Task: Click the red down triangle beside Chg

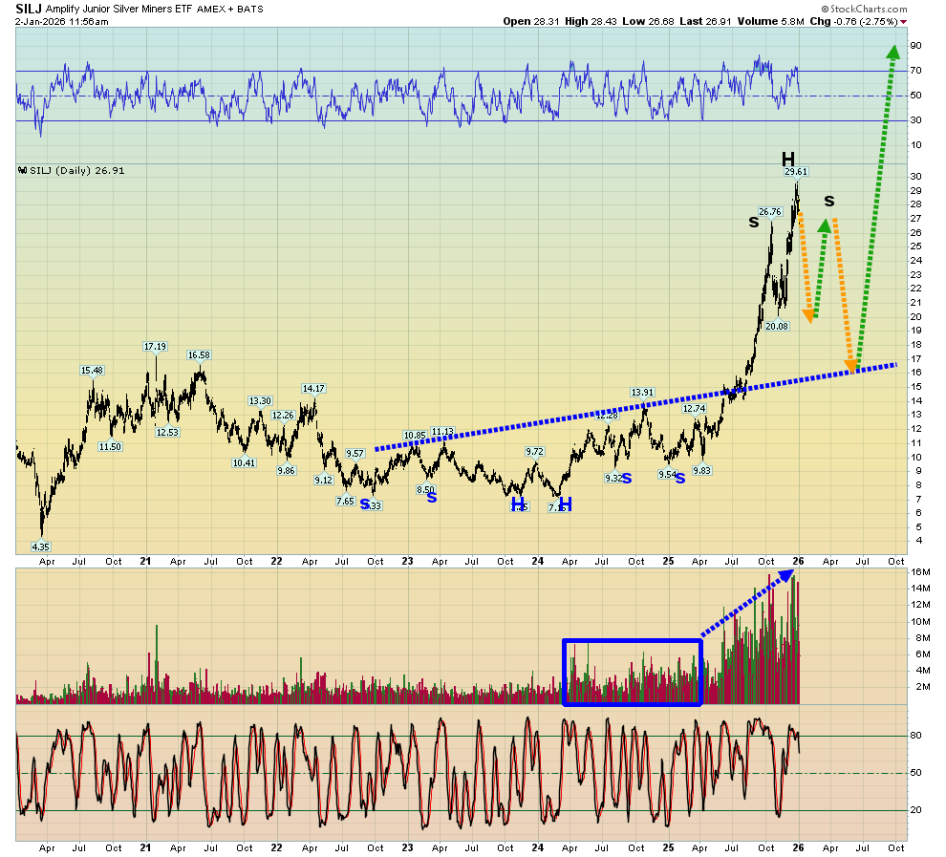Action: (x=904, y=21)
